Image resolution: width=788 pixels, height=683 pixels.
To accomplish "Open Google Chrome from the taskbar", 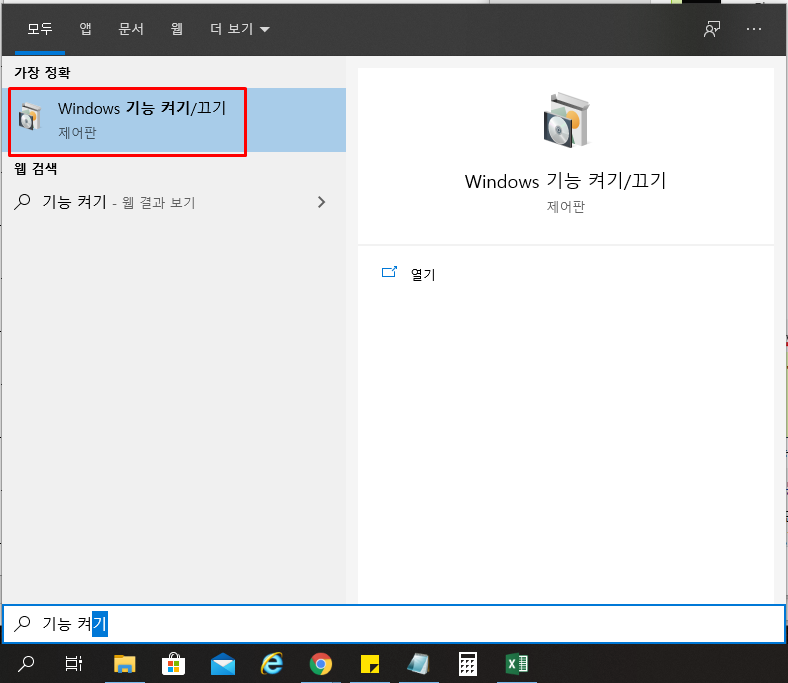I will click(321, 664).
